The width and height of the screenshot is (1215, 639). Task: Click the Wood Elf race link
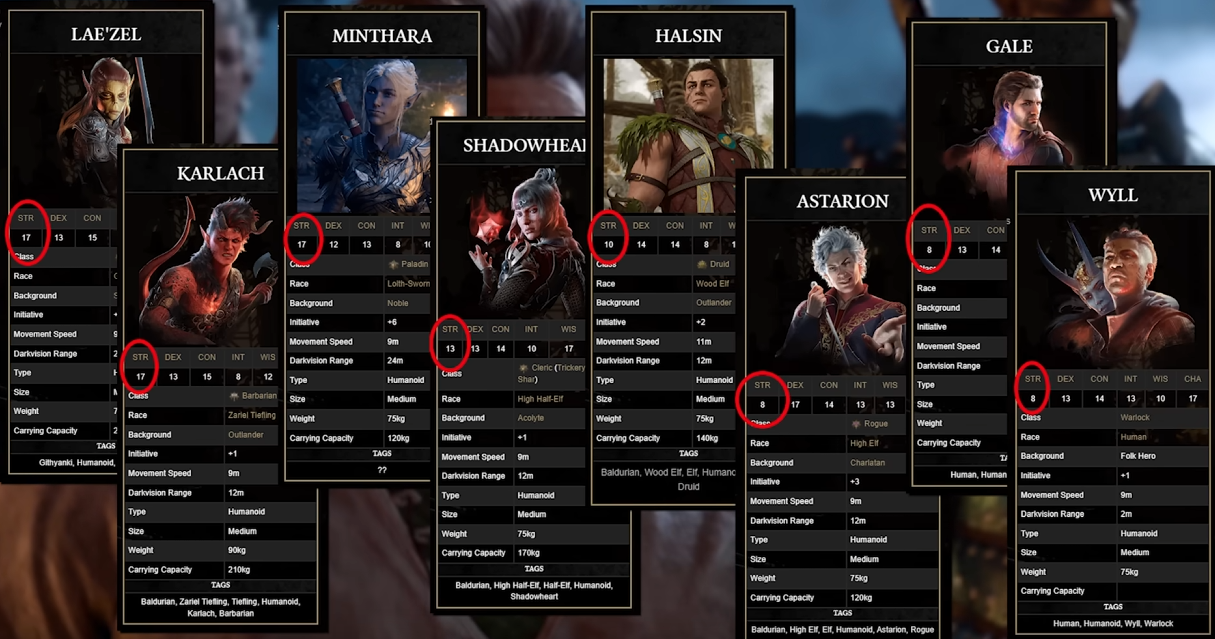coord(713,283)
